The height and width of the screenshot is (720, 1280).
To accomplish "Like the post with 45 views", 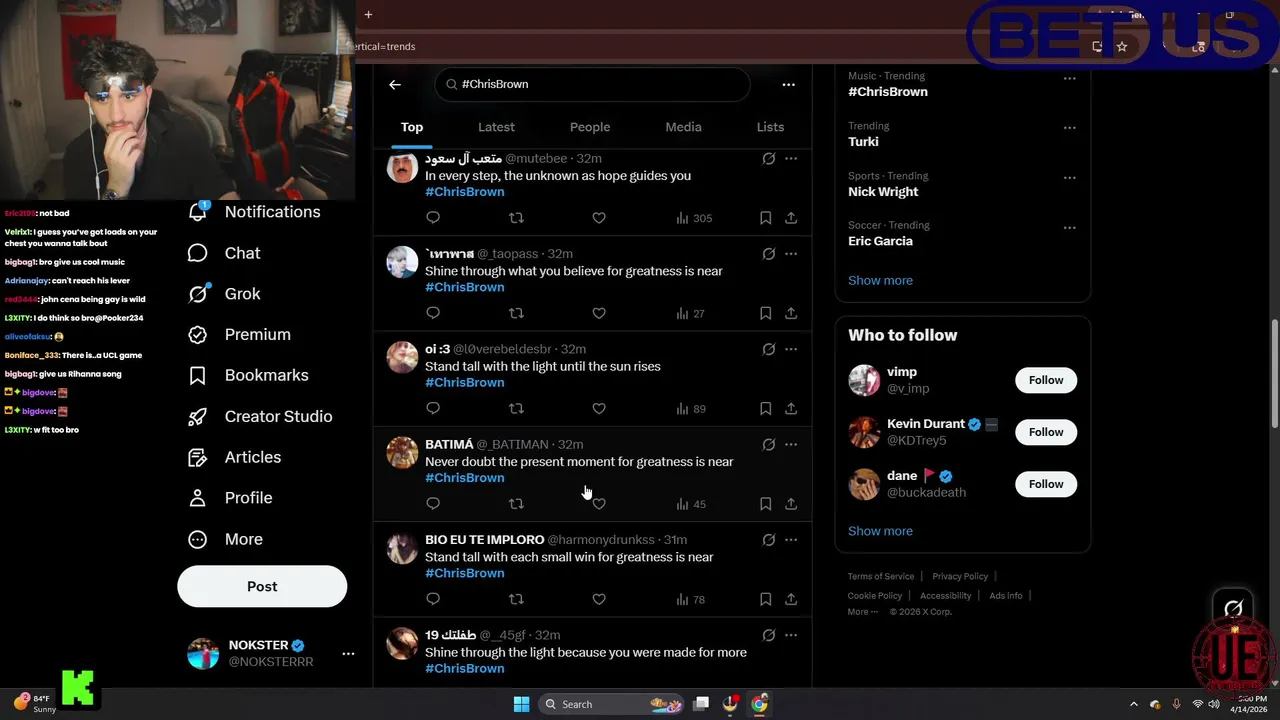I will pos(599,504).
